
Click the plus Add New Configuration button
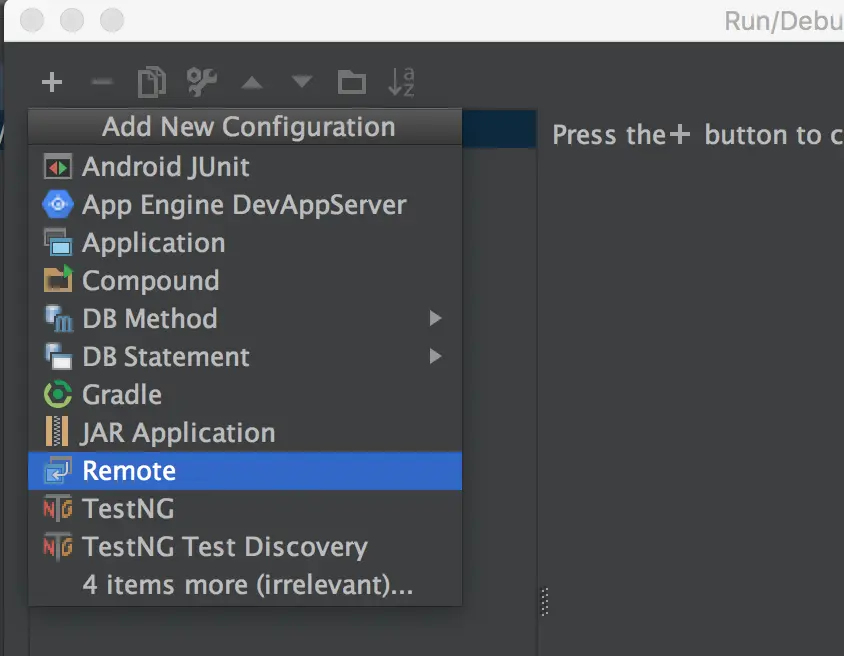(52, 82)
